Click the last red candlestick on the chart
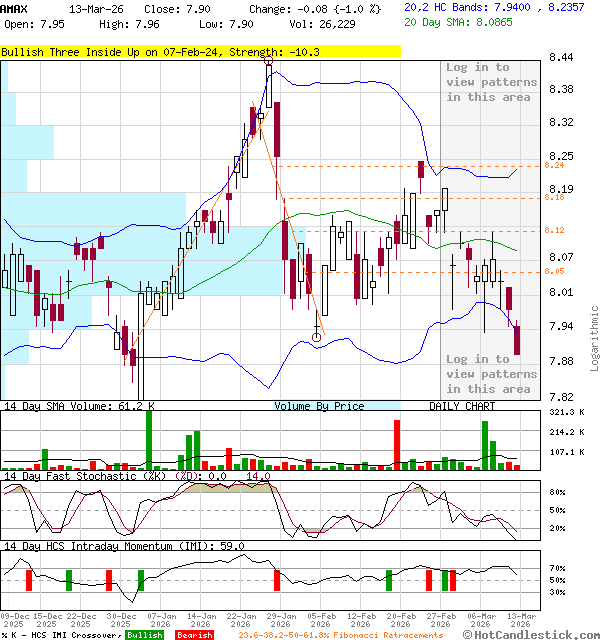This screenshot has width=600, height=640. point(517,340)
